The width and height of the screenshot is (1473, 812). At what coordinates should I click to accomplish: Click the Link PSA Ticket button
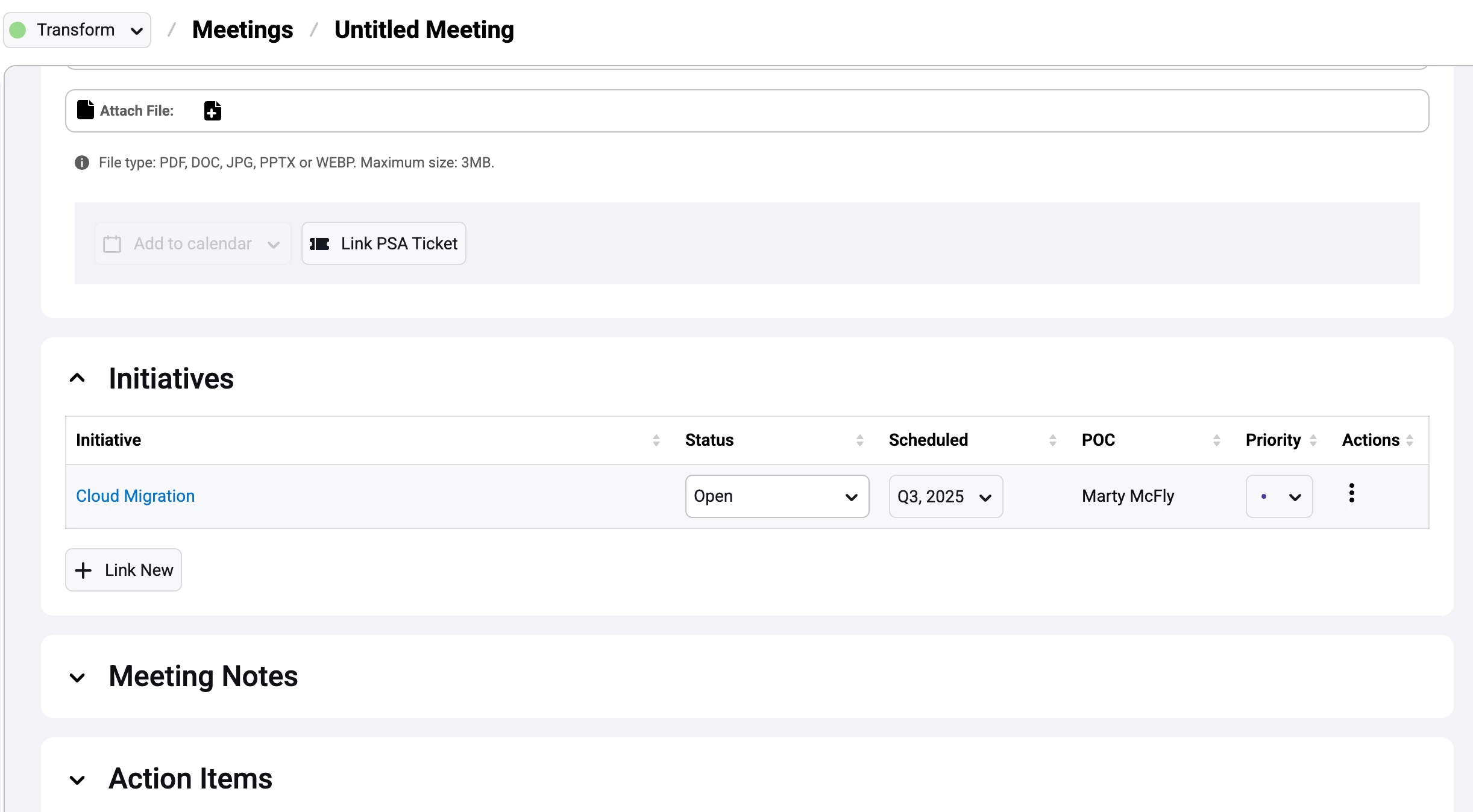pyautogui.click(x=384, y=243)
